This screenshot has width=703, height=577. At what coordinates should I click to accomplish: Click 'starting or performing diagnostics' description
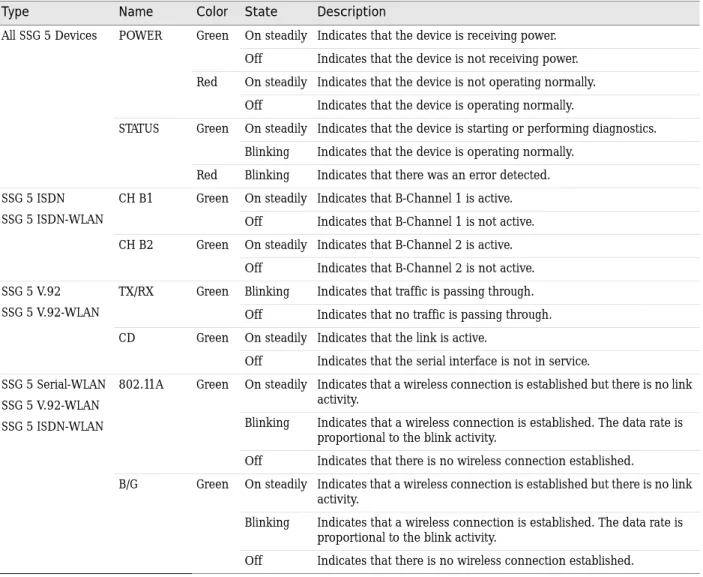[487, 129]
